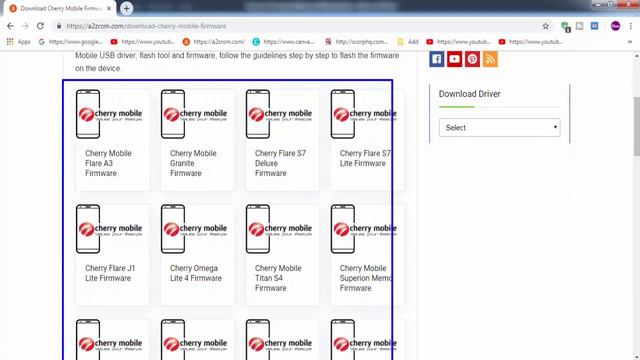
Task: Go forward in browser history
Action: (25, 26)
